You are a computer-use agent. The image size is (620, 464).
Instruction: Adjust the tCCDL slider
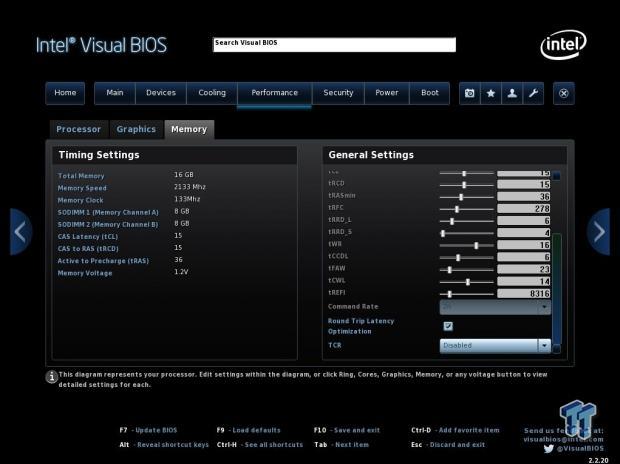tap(467, 258)
